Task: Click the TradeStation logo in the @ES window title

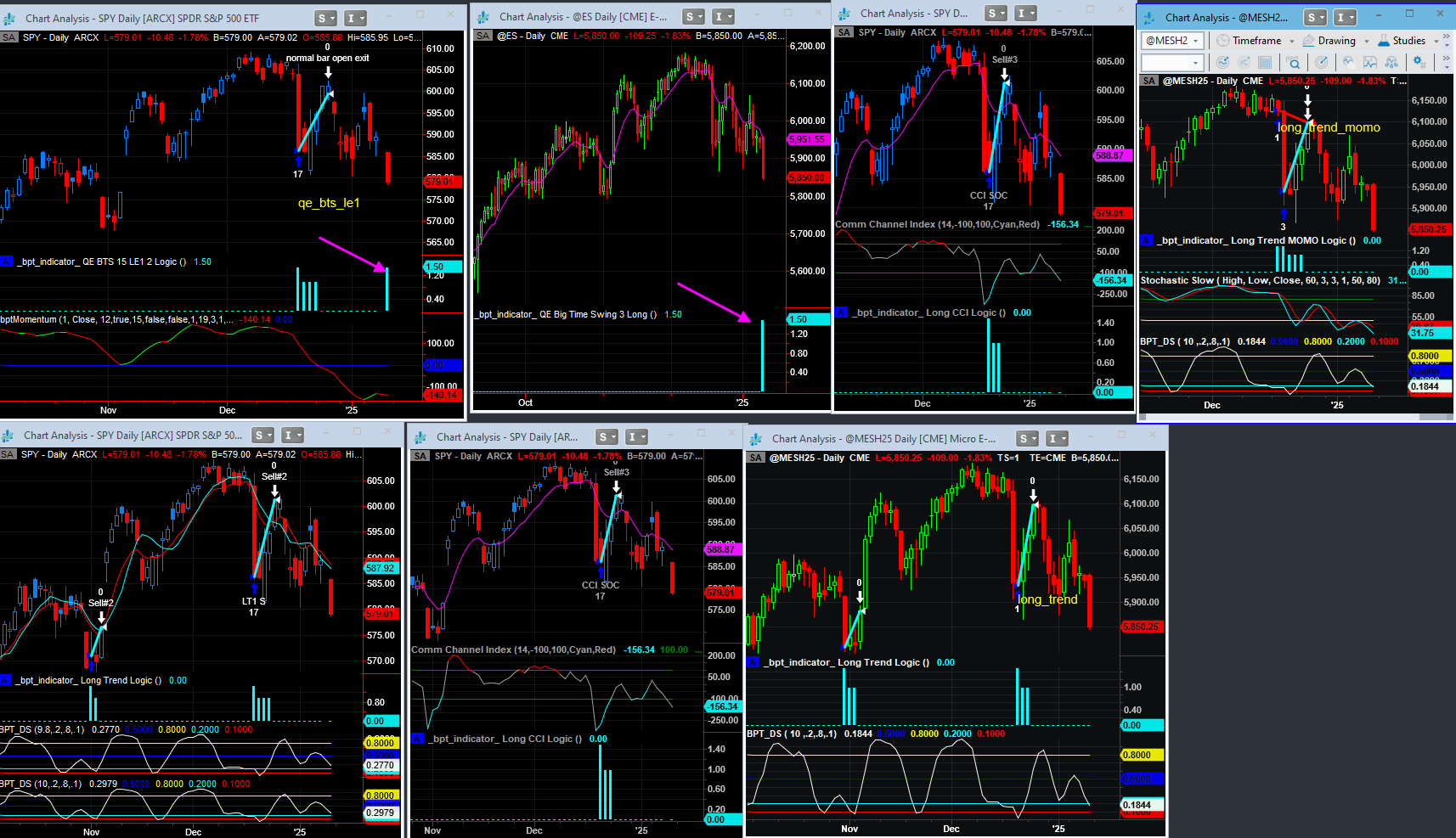Action: click(x=483, y=17)
